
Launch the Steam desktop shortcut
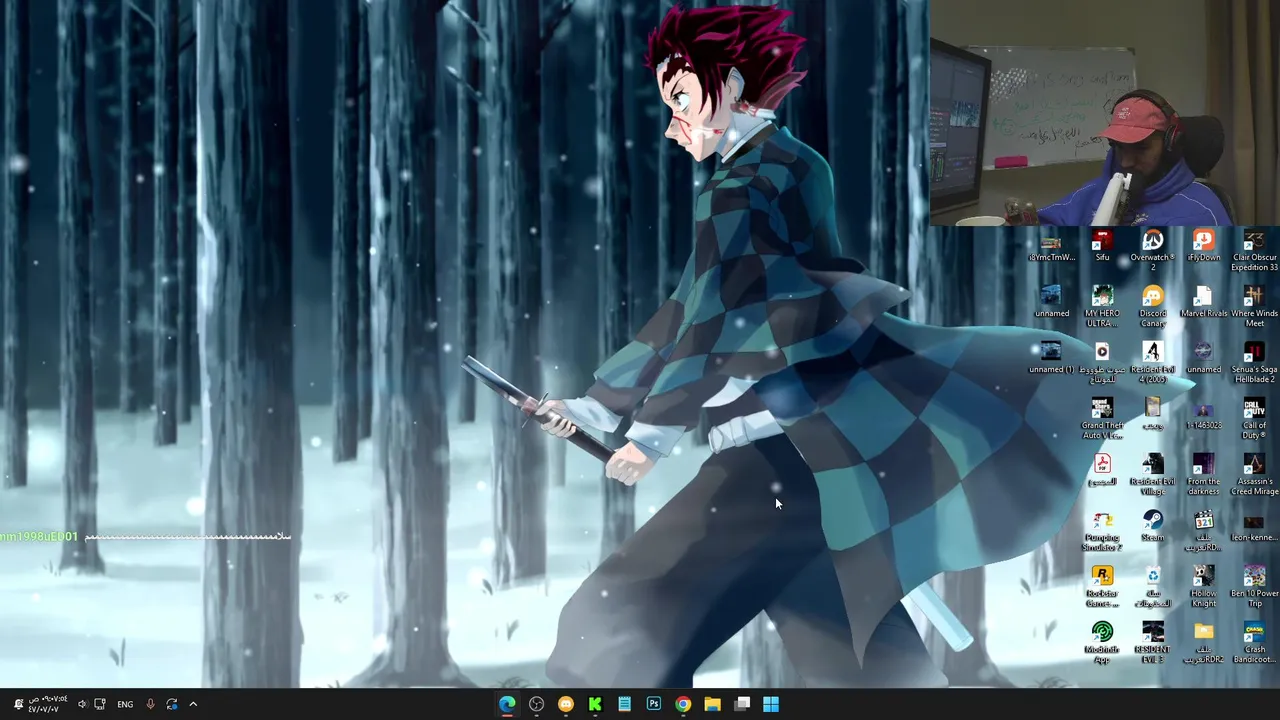coord(1153,527)
